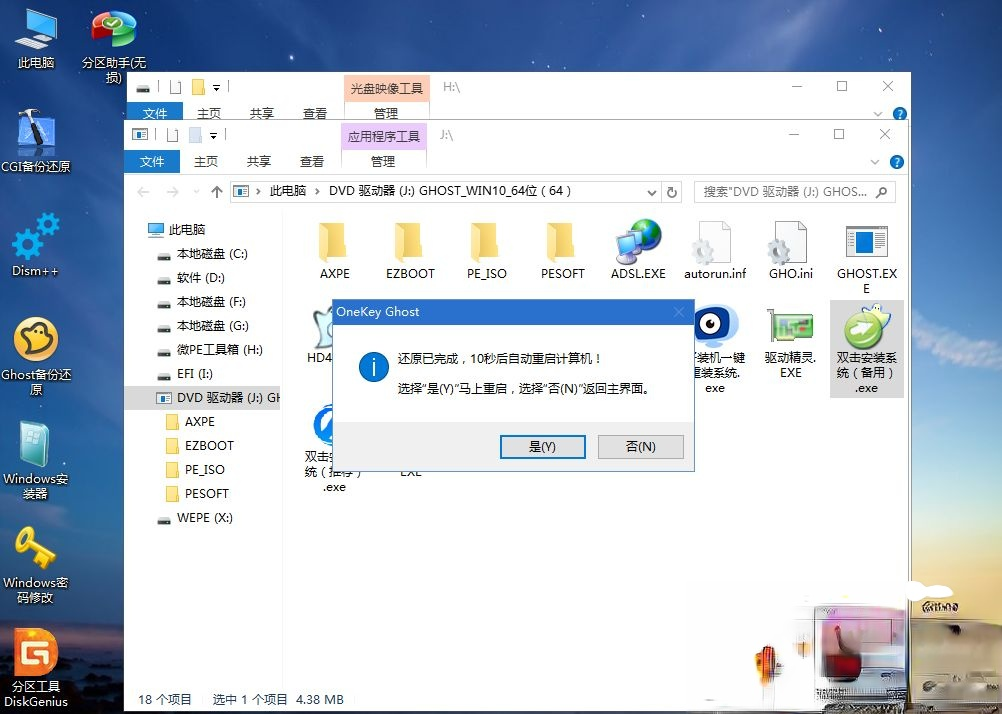This screenshot has height=714, width=1002.
Task: Launch 分区工具 DiskGenius desktop icon
Action: click(36, 669)
